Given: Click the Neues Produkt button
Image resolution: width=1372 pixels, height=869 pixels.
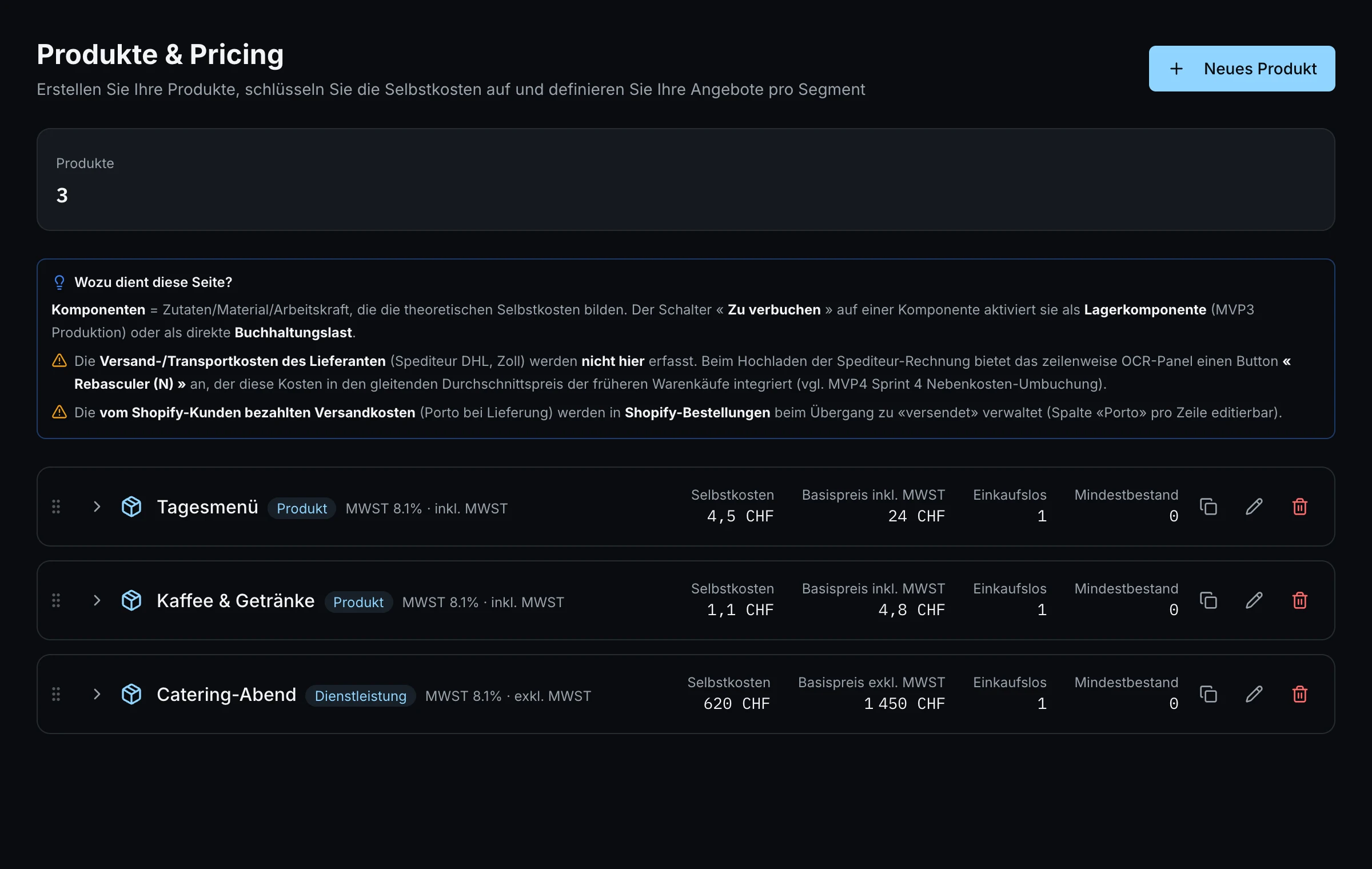Looking at the screenshot, I should [x=1242, y=69].
